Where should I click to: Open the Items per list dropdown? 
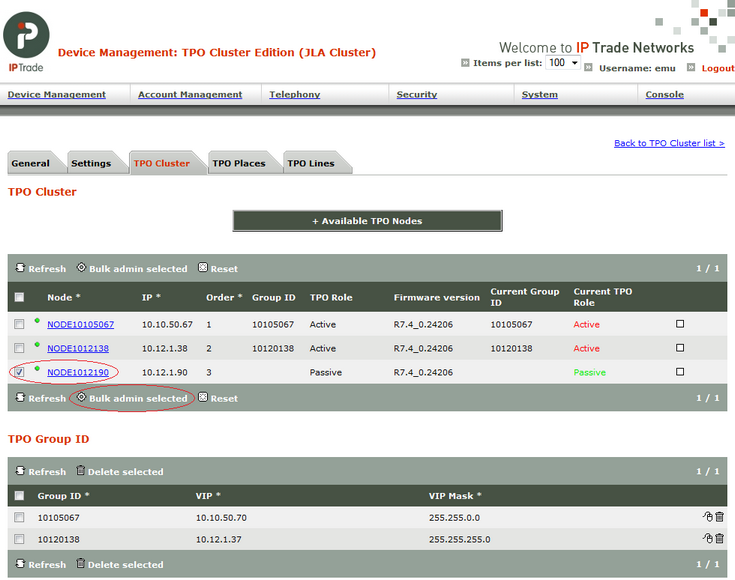[563, 62]
